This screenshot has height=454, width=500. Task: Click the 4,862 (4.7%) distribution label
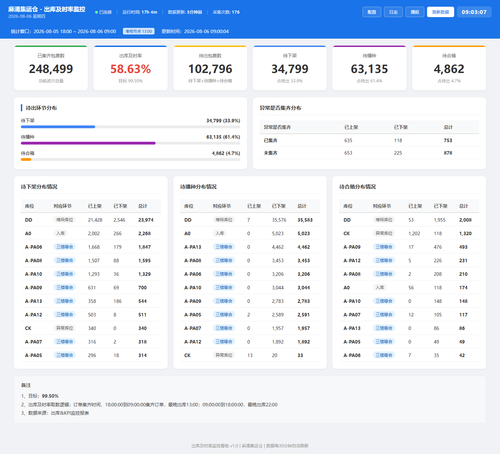(x=226, y=153)
